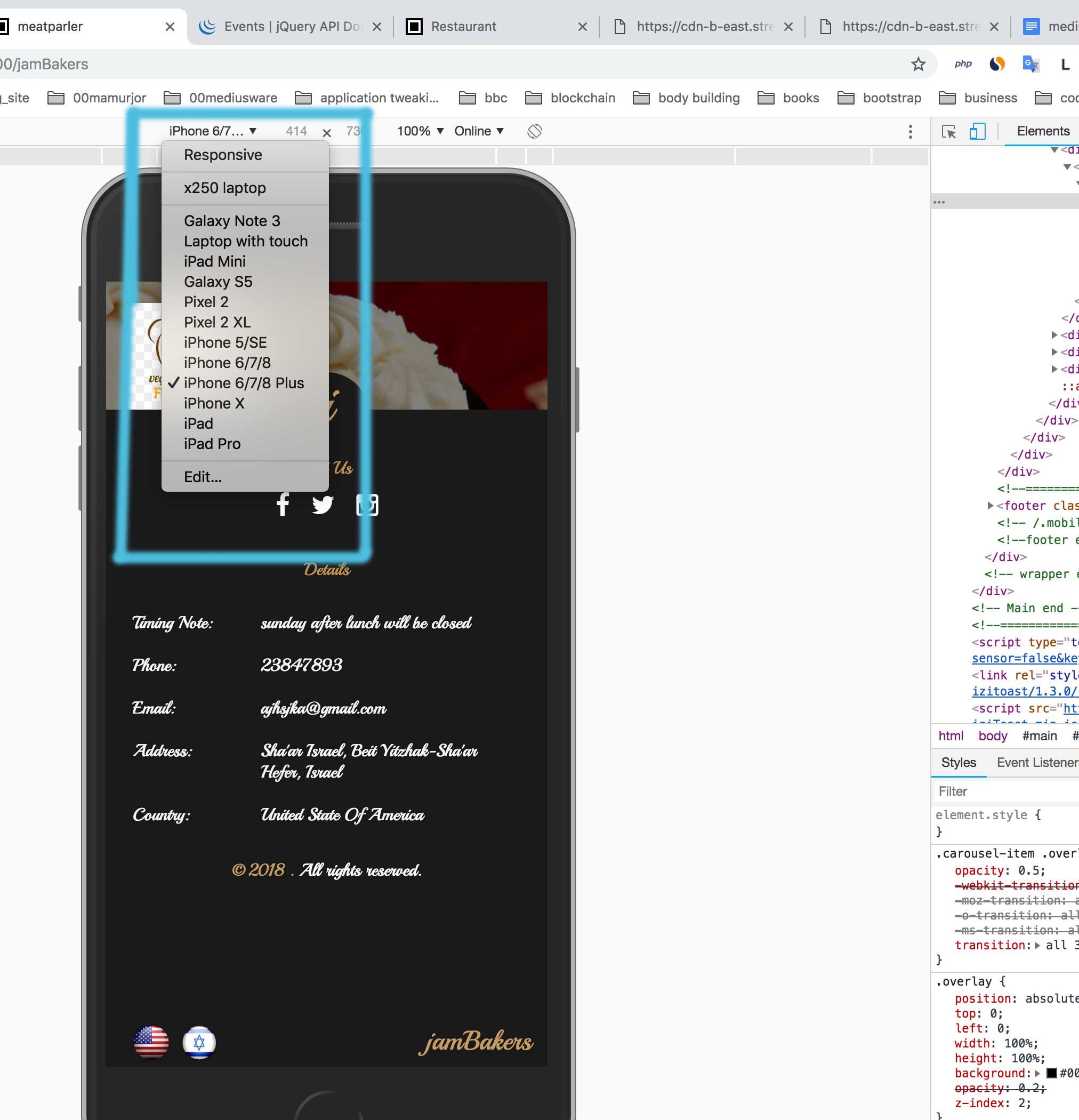The image size is (1079, 1120).
Task: Expand the footer element node
Action: click(991, 506)
